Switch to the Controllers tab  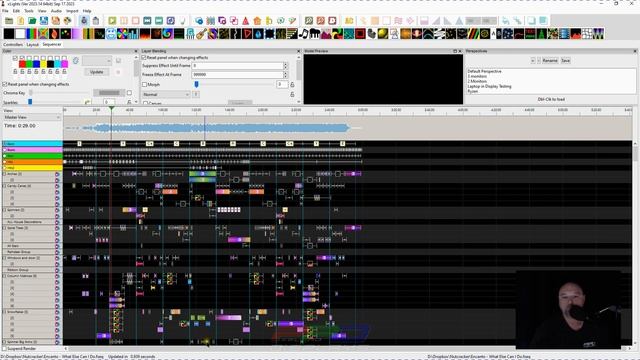(x=13, y=44)
